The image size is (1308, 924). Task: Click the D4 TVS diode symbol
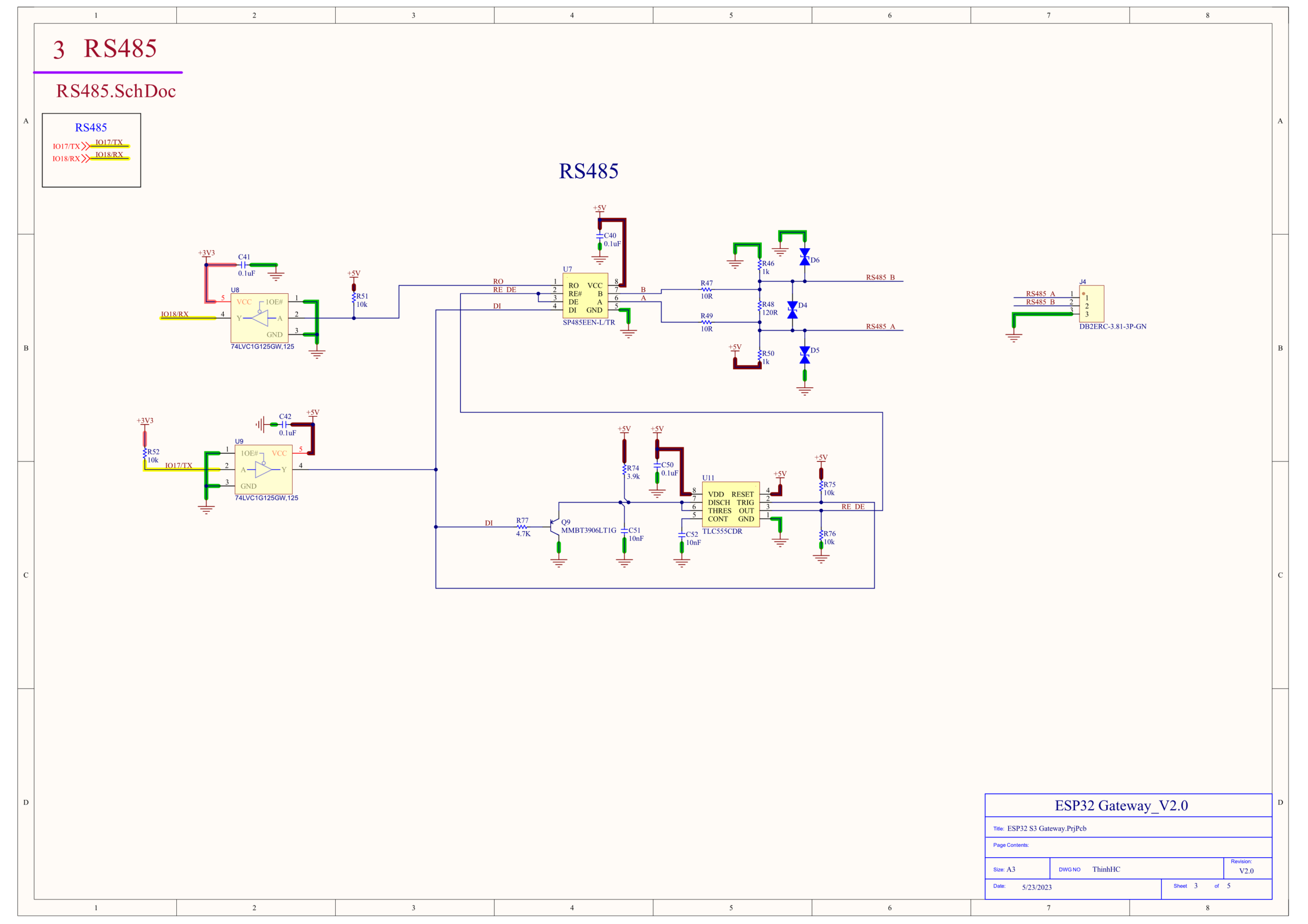[x=792, y=310]
